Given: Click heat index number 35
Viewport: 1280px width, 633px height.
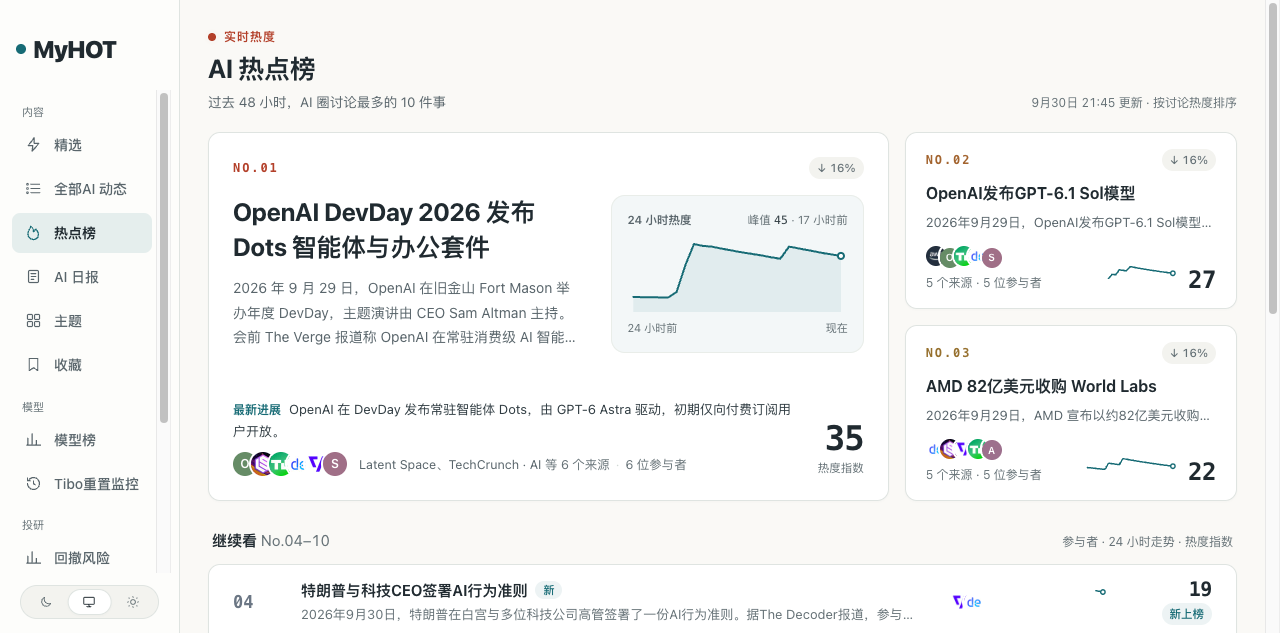Looking at the screenshot, I should click(844, 439).
